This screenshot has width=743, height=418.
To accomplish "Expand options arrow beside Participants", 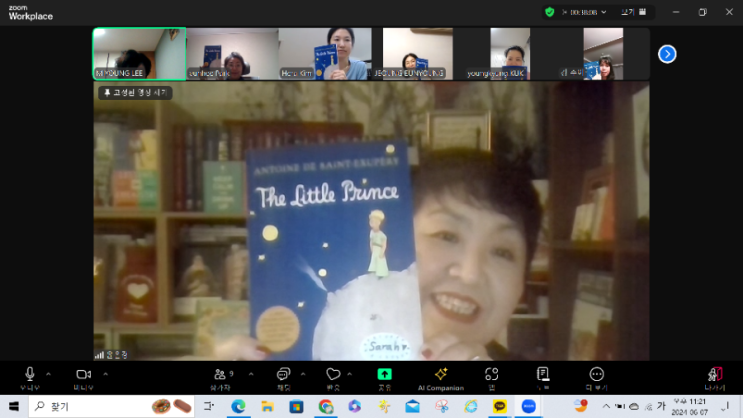I will pos(251,374).
